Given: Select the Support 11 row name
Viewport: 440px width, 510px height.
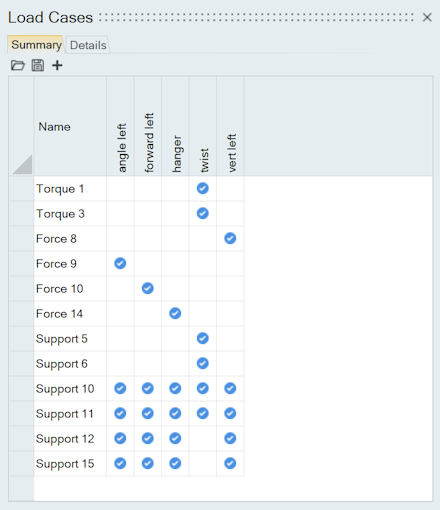Looking at the screenshot, I should pyautogui.click(x=65, y=414).
